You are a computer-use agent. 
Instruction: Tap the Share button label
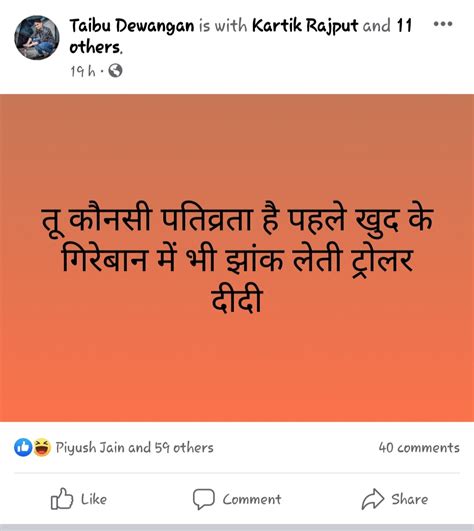(x=410, y=499)
